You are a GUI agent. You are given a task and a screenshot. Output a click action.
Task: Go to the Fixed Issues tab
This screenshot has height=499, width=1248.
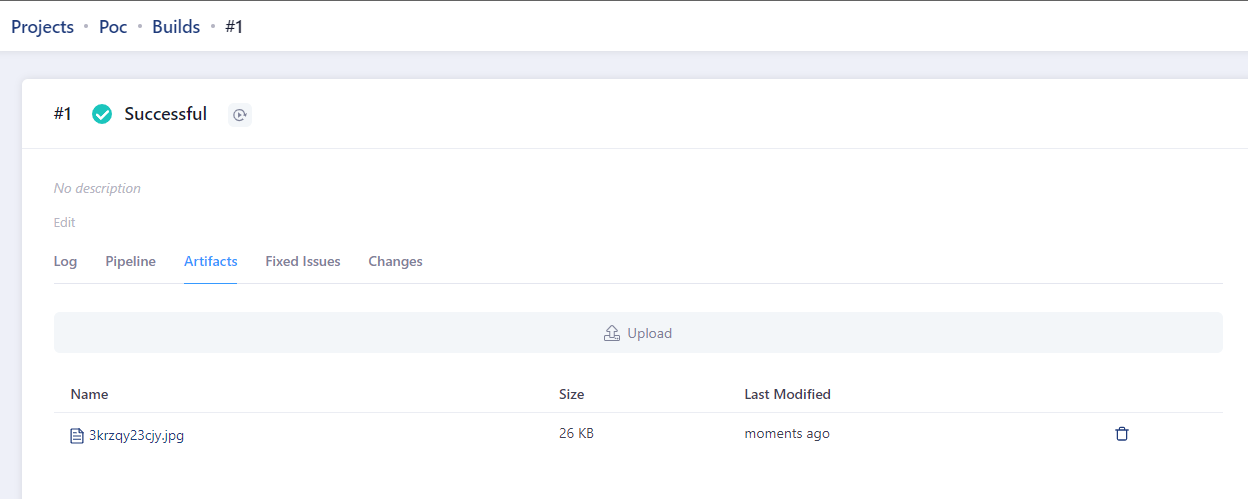302,261
